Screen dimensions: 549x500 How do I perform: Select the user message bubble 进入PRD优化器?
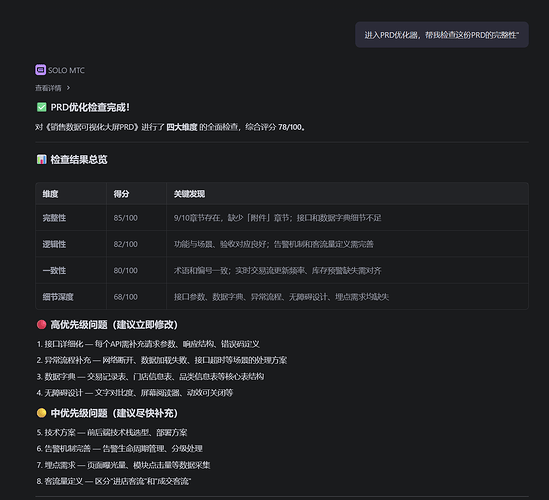[x=442, y=35]
